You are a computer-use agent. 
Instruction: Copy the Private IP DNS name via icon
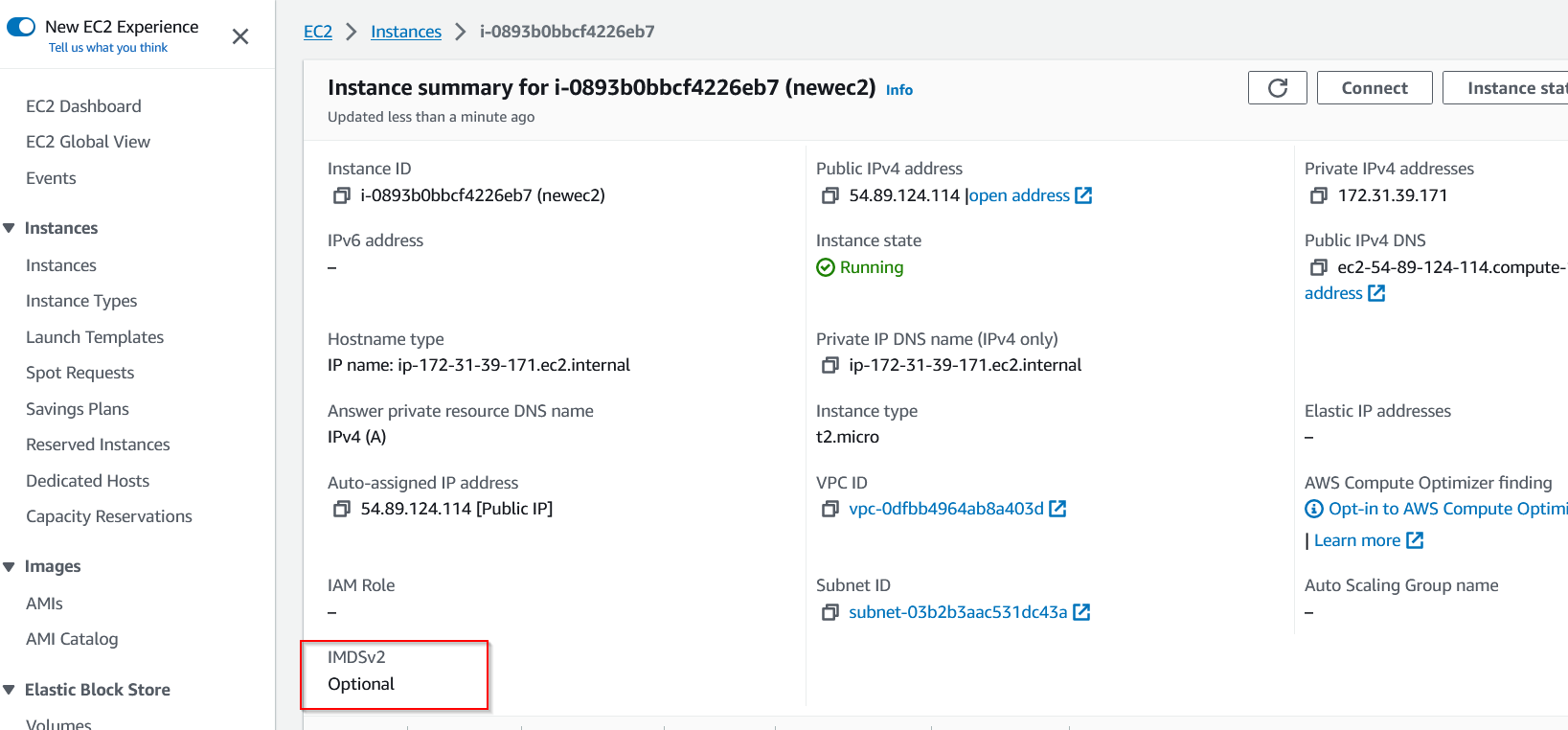pyautogui.click(x=829, y=364)
